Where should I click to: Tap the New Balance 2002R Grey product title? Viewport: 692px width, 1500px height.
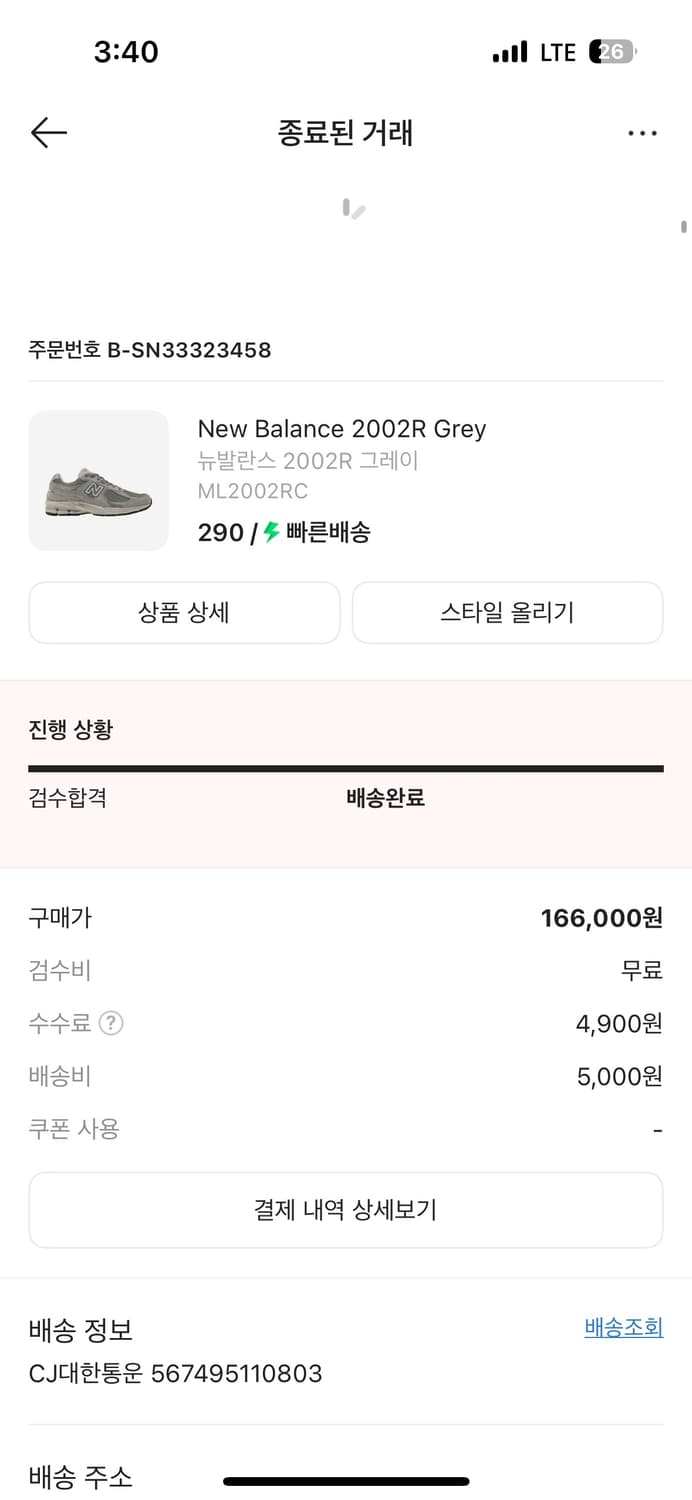pos(341,429)
